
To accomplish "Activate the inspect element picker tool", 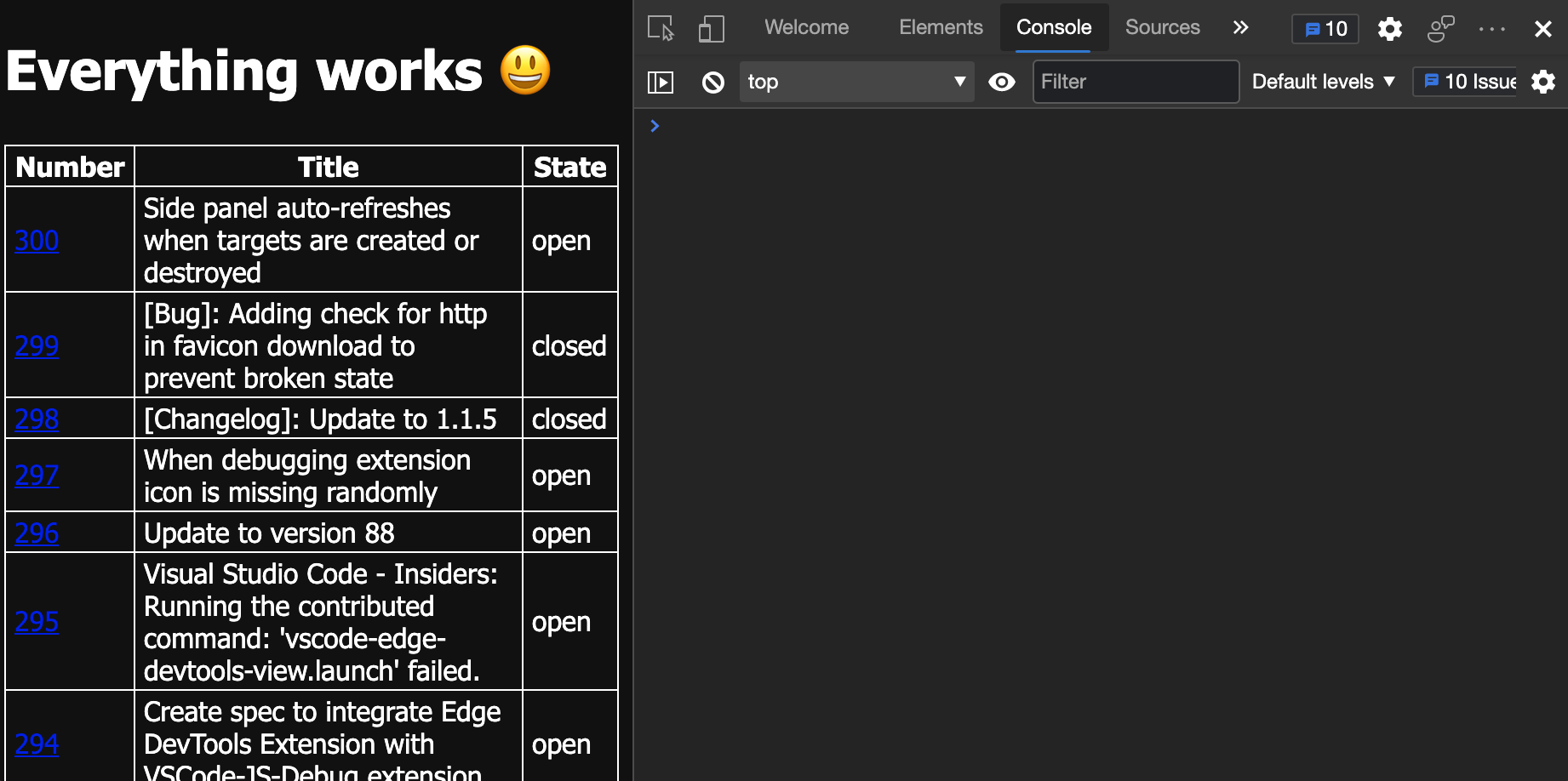I will [x=661, y=28].
